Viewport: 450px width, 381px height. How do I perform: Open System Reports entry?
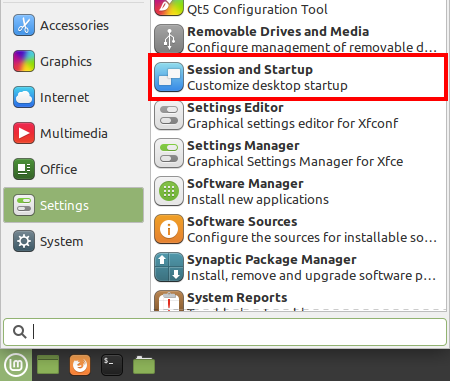[x=298, y=299]
